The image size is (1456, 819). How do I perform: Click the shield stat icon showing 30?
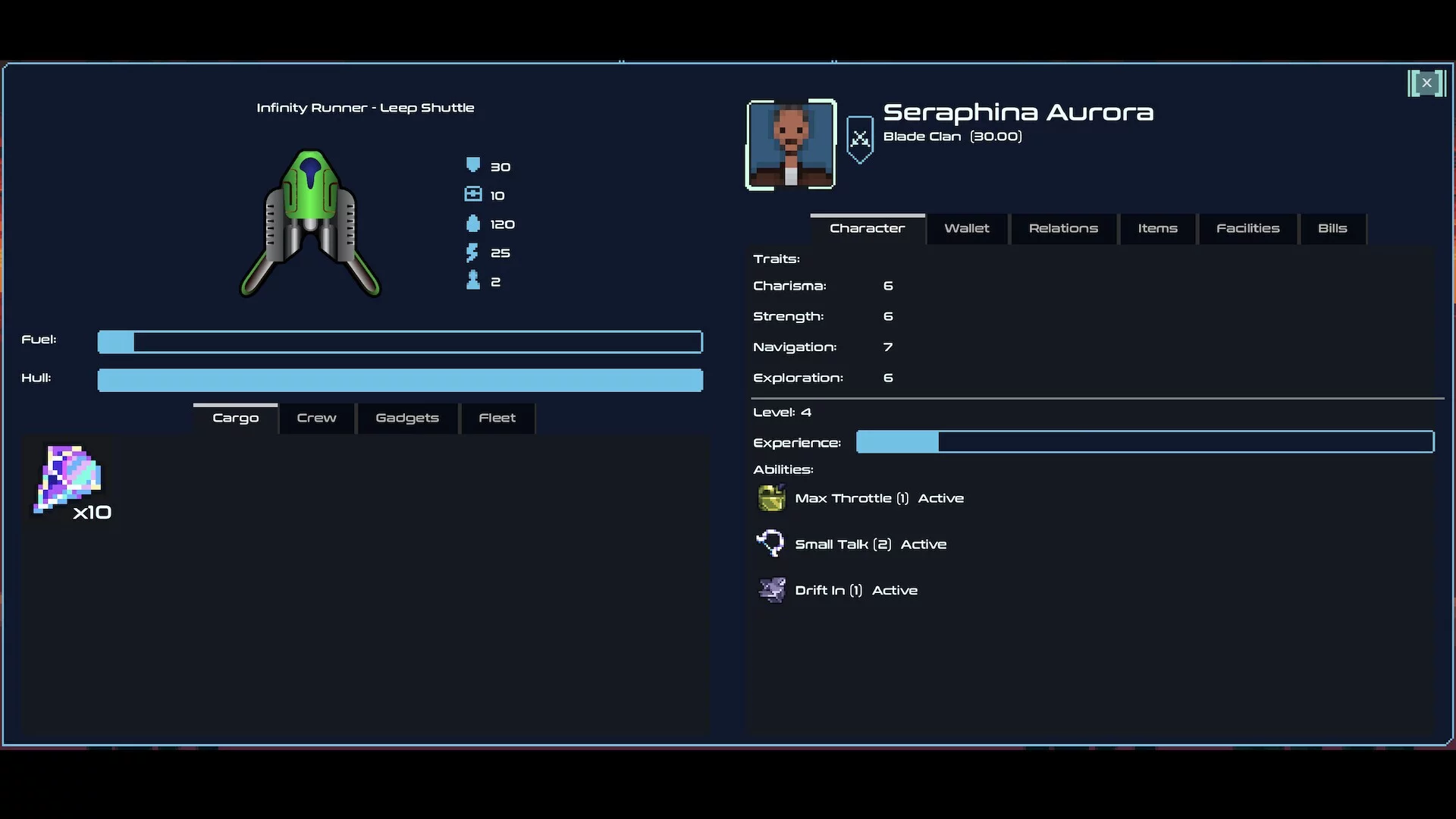coord(473,165)
